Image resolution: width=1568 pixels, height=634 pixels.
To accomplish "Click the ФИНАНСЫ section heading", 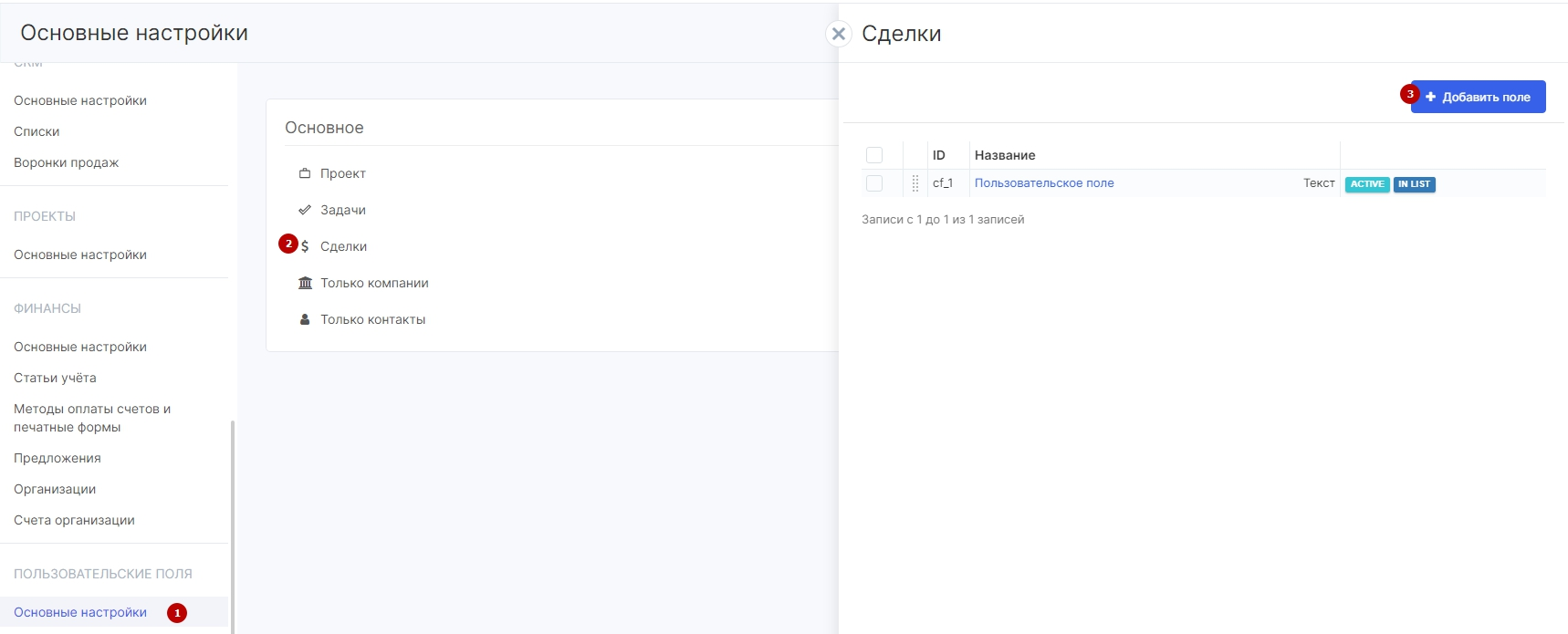I will [47, 308].
